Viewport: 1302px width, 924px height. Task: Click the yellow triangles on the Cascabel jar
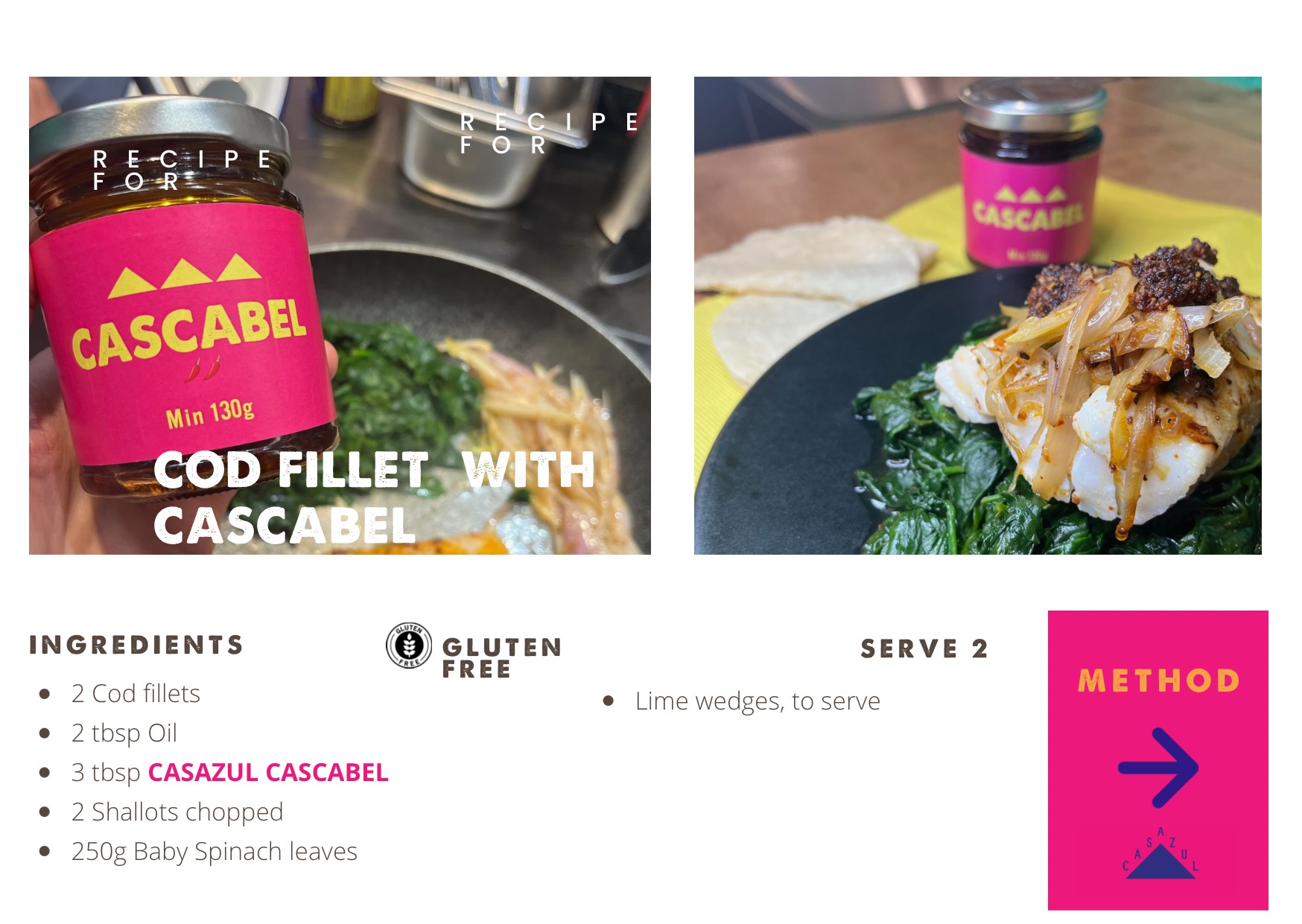click(184, 275)
